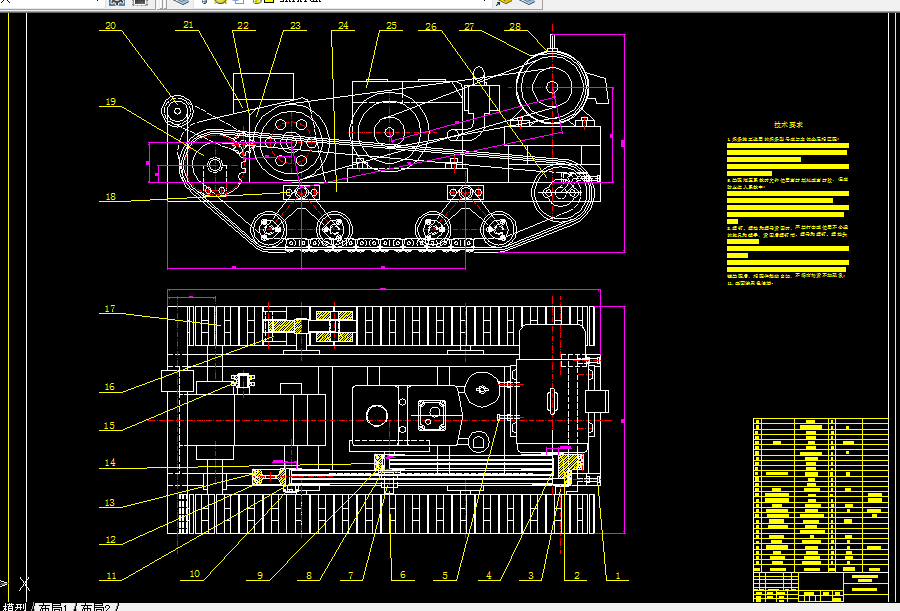Select part callout number 15

pos(109,426)
